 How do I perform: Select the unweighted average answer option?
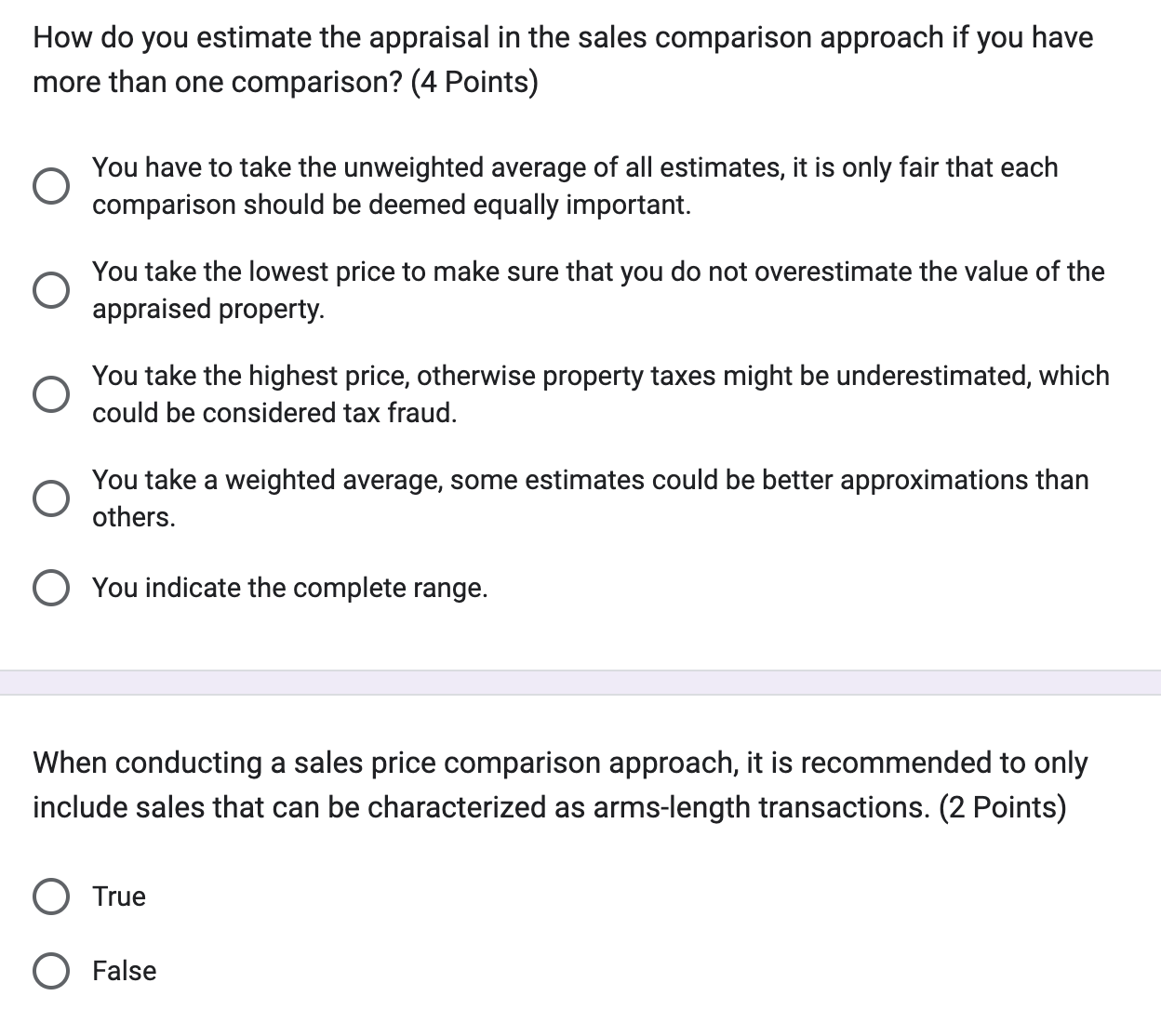tap(52, 186)
